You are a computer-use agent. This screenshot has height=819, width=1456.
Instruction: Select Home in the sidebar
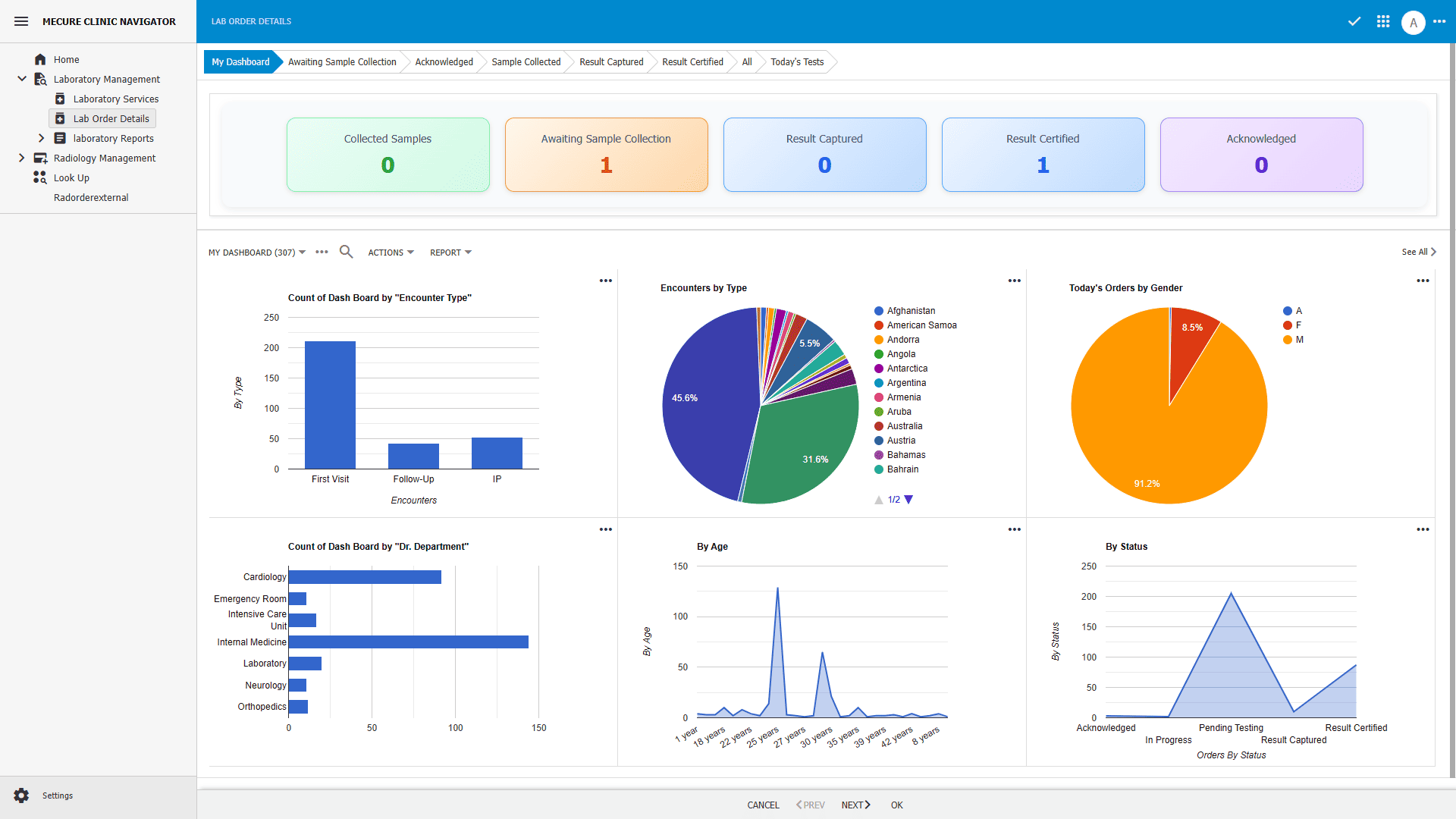tap(67, 59)
